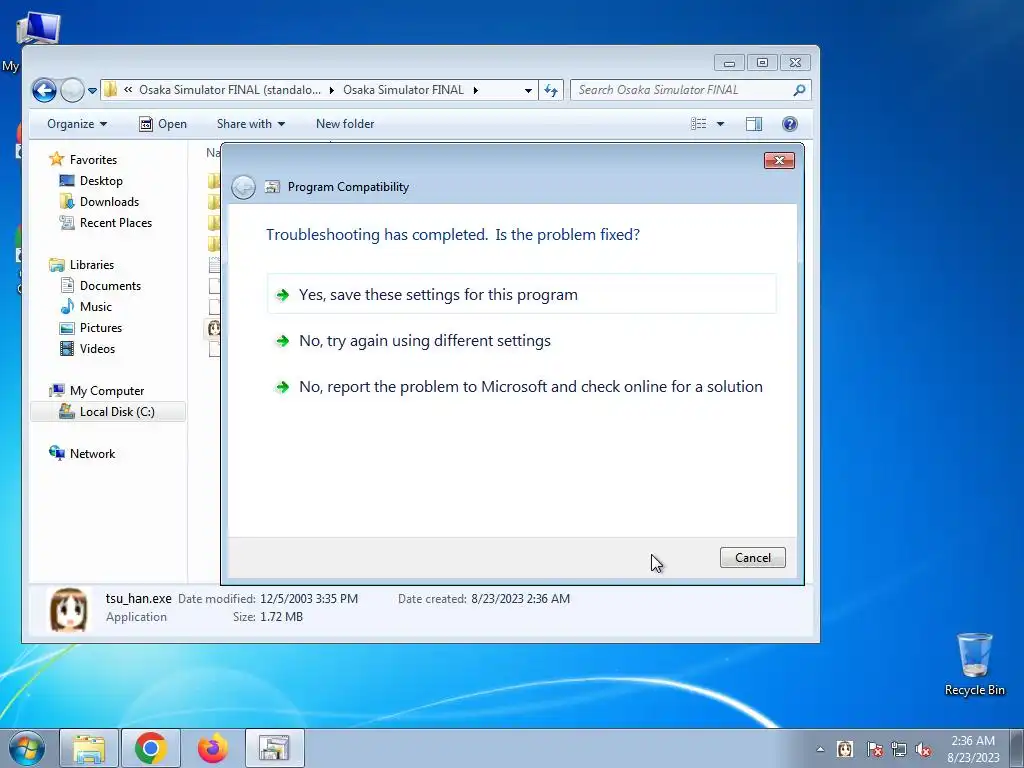Image resolution: width=1024 pixels, height=768 pixels.
Task: Click Osaka Simulator FINAL breadcrumb segment
Action: [x=403, y=90]
